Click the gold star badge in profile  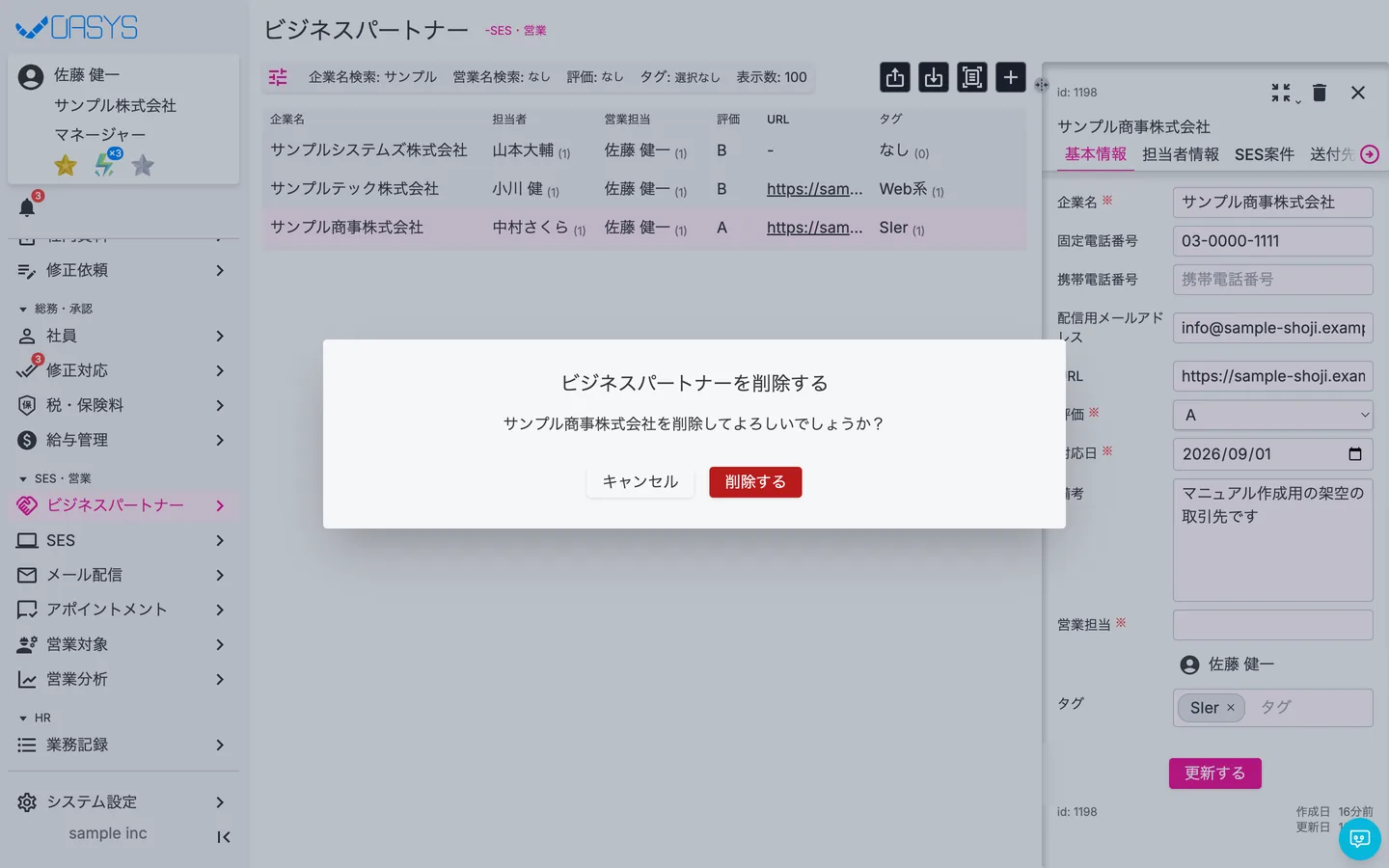click(x=66, y=166)
